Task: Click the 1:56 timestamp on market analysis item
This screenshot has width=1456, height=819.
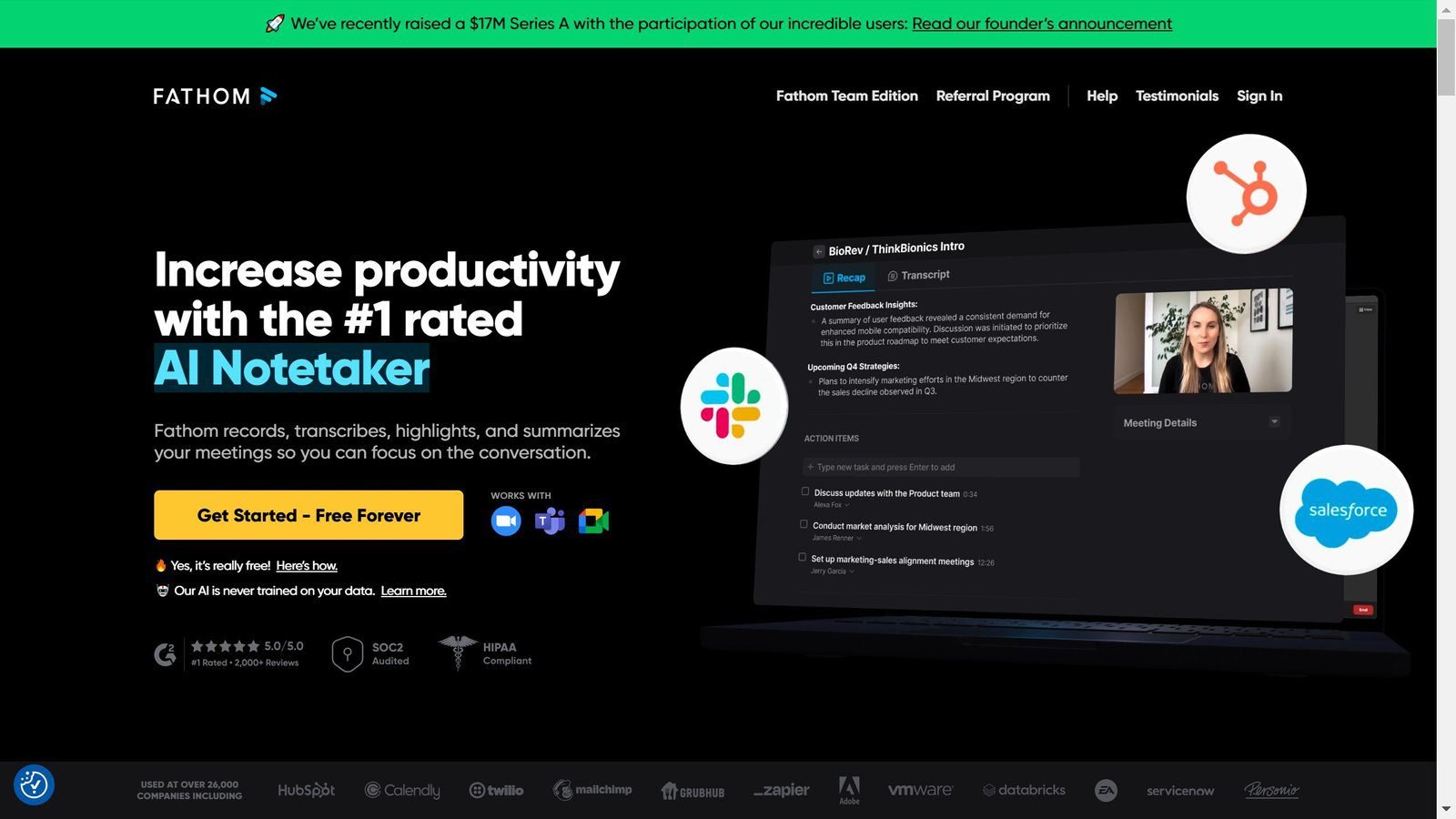Action: pos(987,528)
